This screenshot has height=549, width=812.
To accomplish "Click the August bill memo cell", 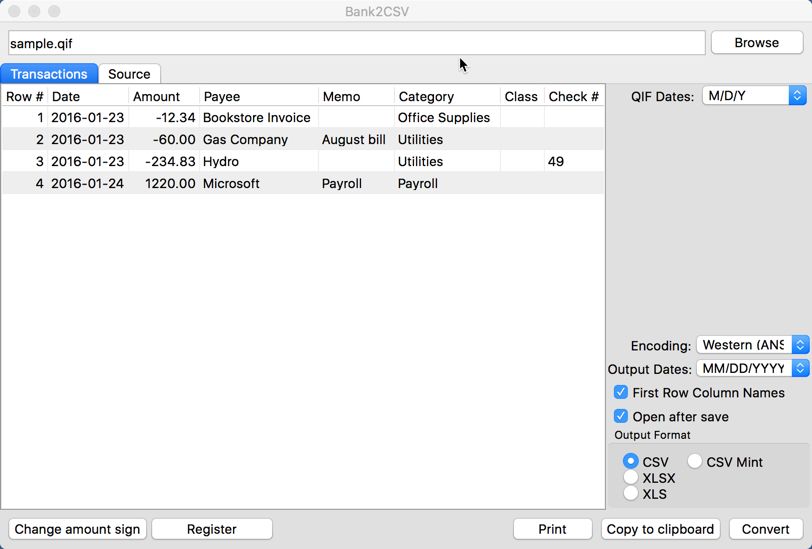I will point(356,139).
